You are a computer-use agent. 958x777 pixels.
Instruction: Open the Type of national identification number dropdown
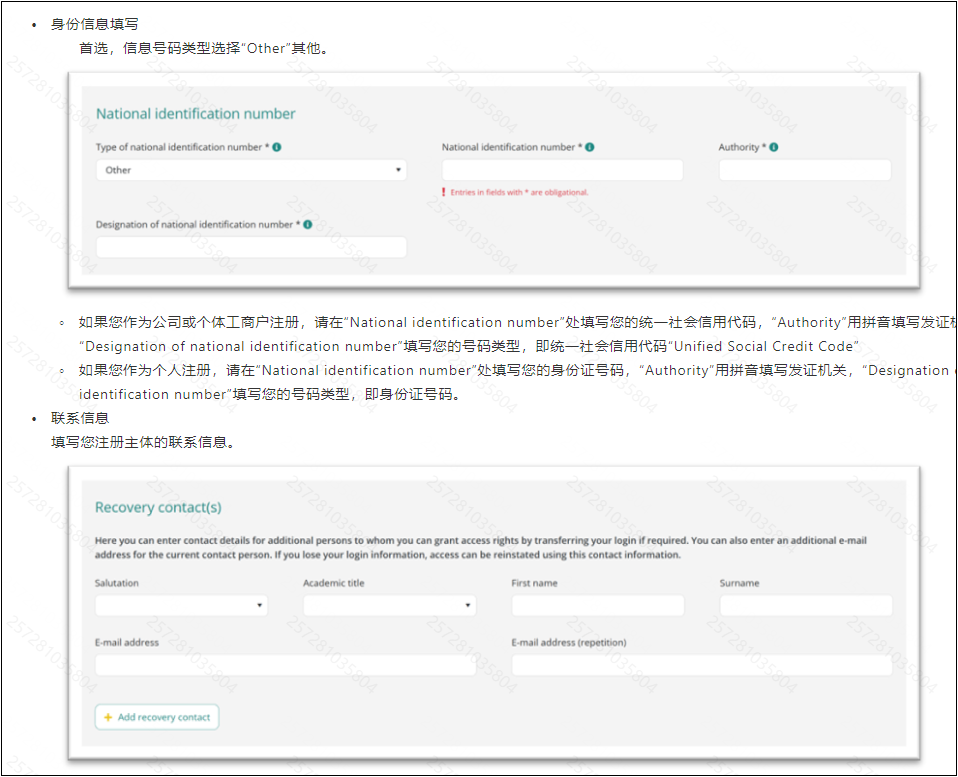(251, 170)
